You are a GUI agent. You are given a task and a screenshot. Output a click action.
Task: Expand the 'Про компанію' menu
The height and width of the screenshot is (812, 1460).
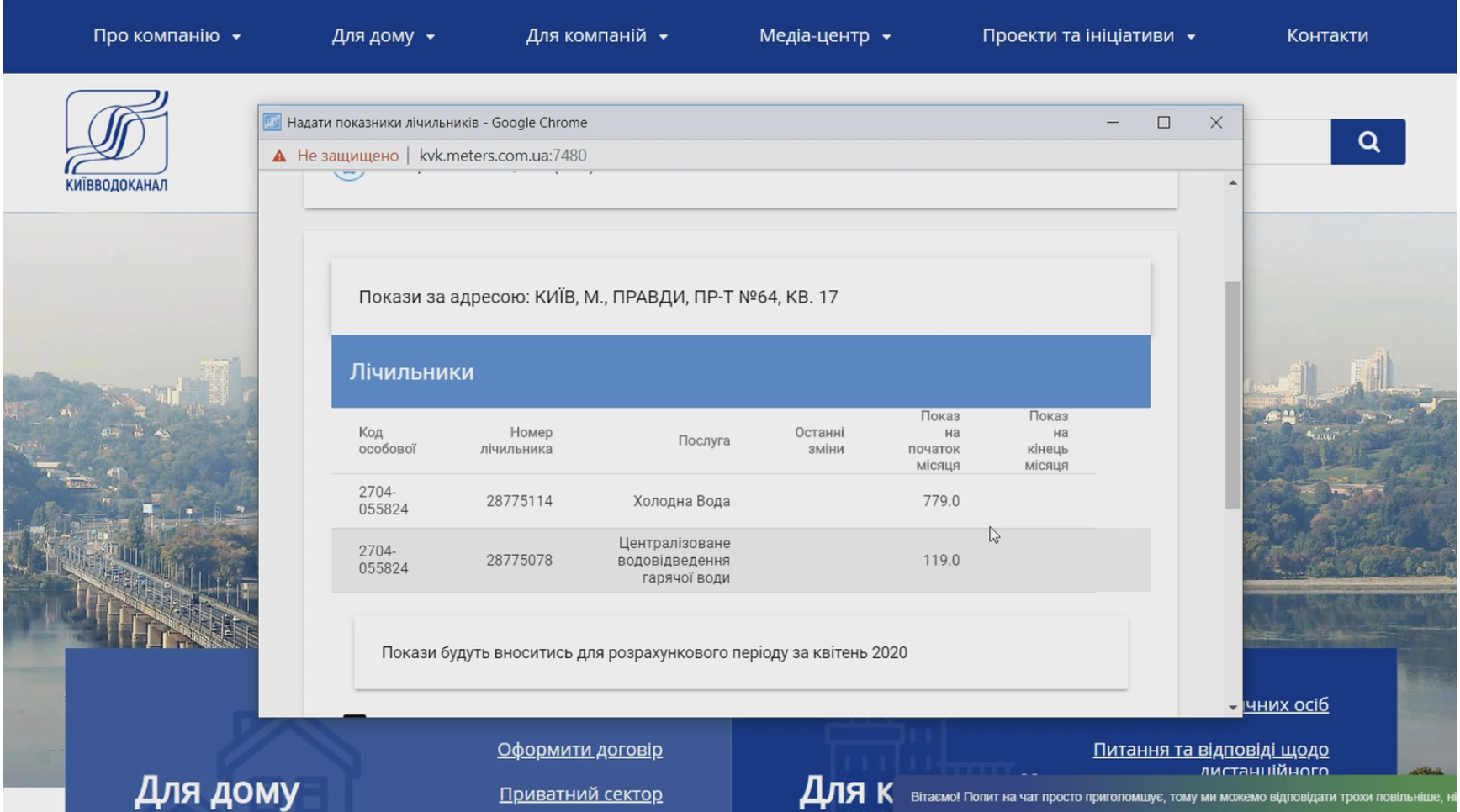[167, 36]
